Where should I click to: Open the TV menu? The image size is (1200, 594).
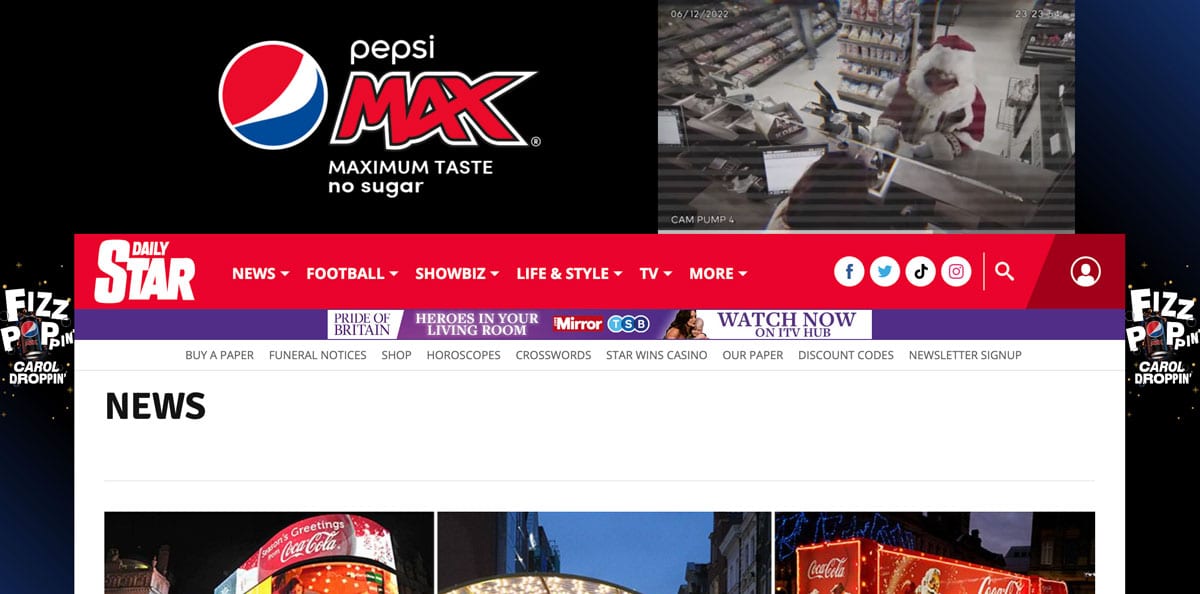(x=656, y=273)
